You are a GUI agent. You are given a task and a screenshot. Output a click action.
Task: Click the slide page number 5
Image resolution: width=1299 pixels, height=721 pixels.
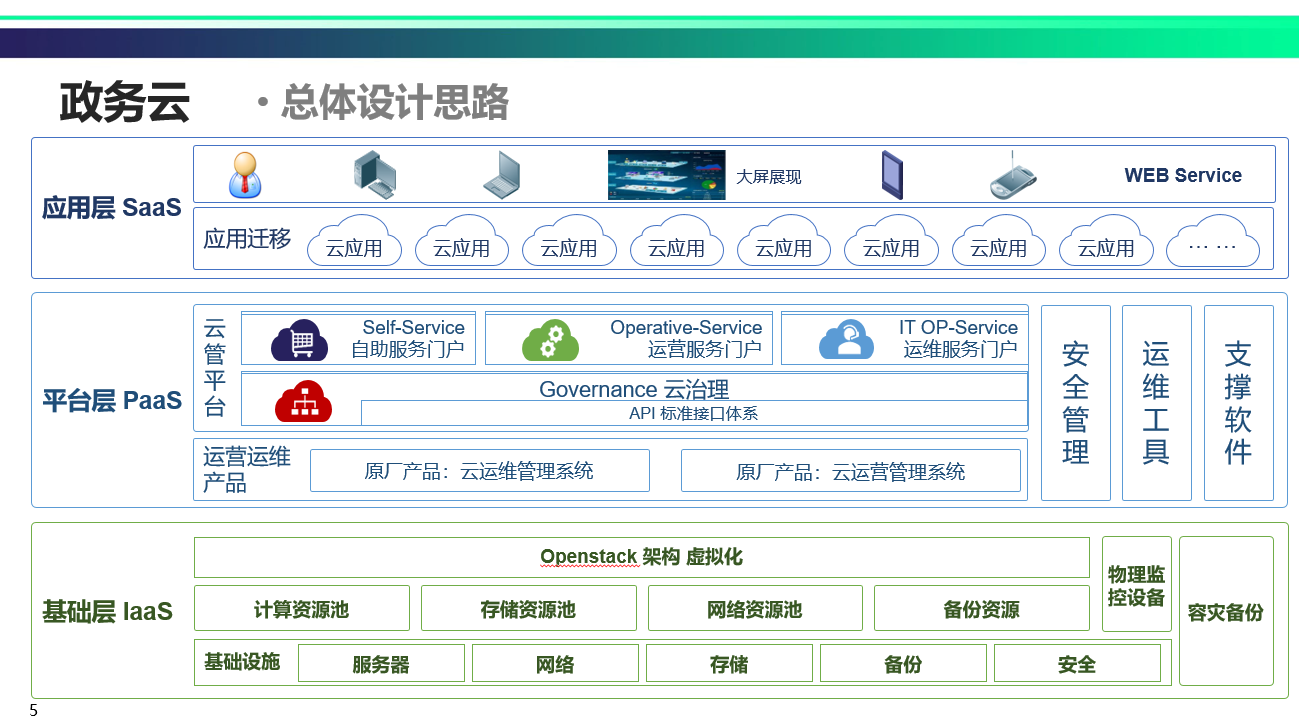(x=34, y=711)
